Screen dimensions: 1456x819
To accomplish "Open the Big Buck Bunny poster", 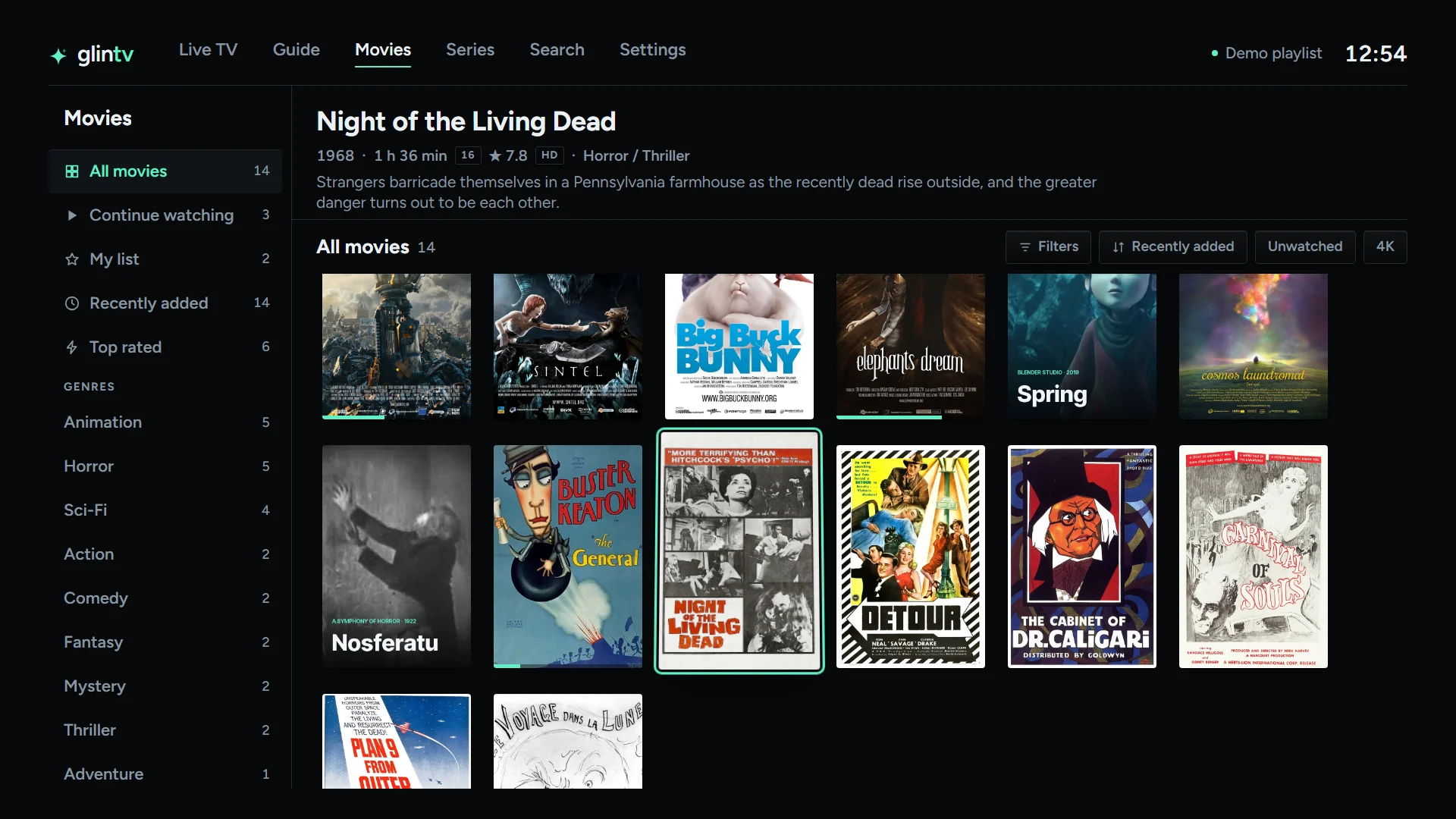I will pyautogui.click(x=739, y=347).
